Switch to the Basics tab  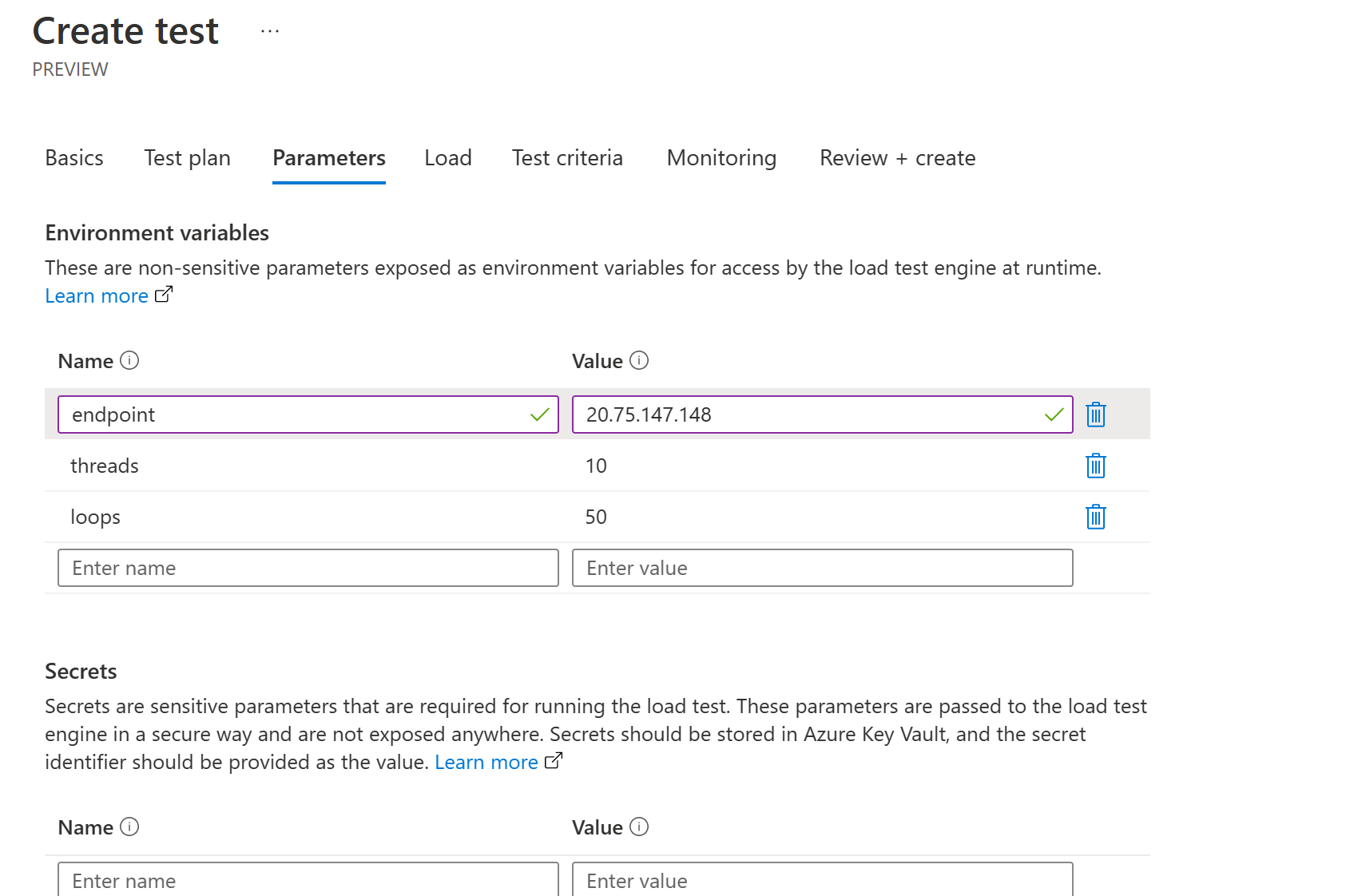tap(74, 158)
